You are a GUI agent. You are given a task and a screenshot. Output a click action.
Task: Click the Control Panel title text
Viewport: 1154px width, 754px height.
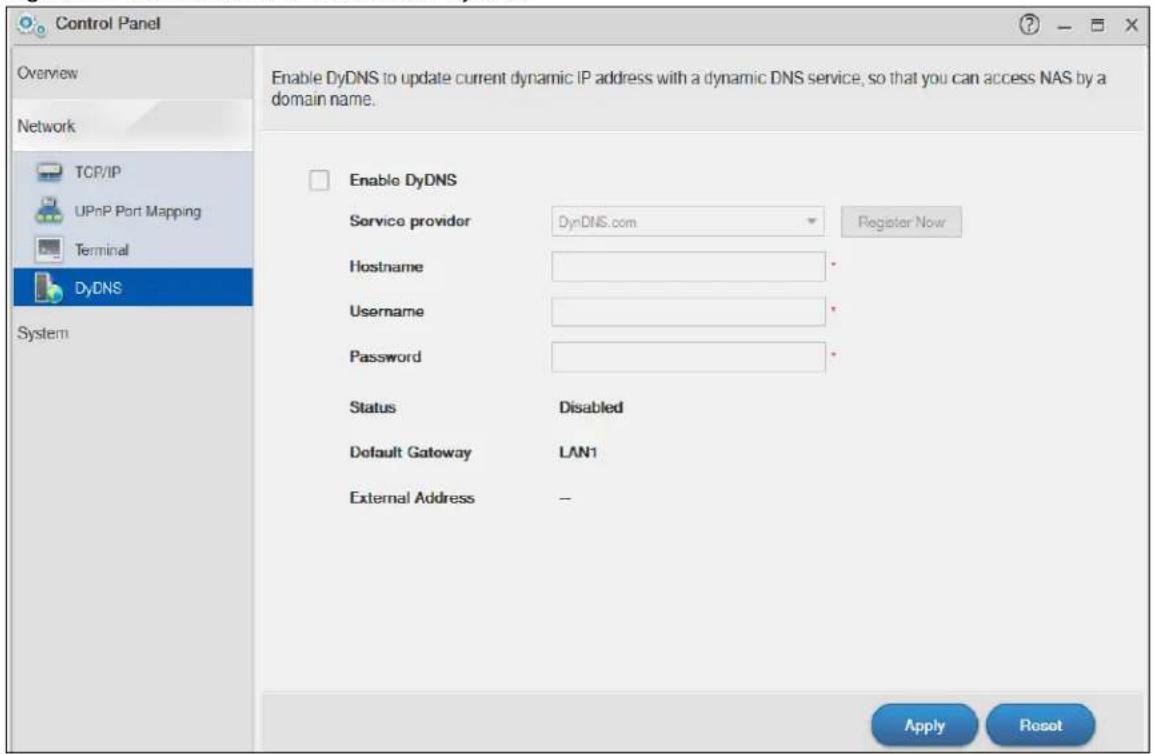coord(107,24)
